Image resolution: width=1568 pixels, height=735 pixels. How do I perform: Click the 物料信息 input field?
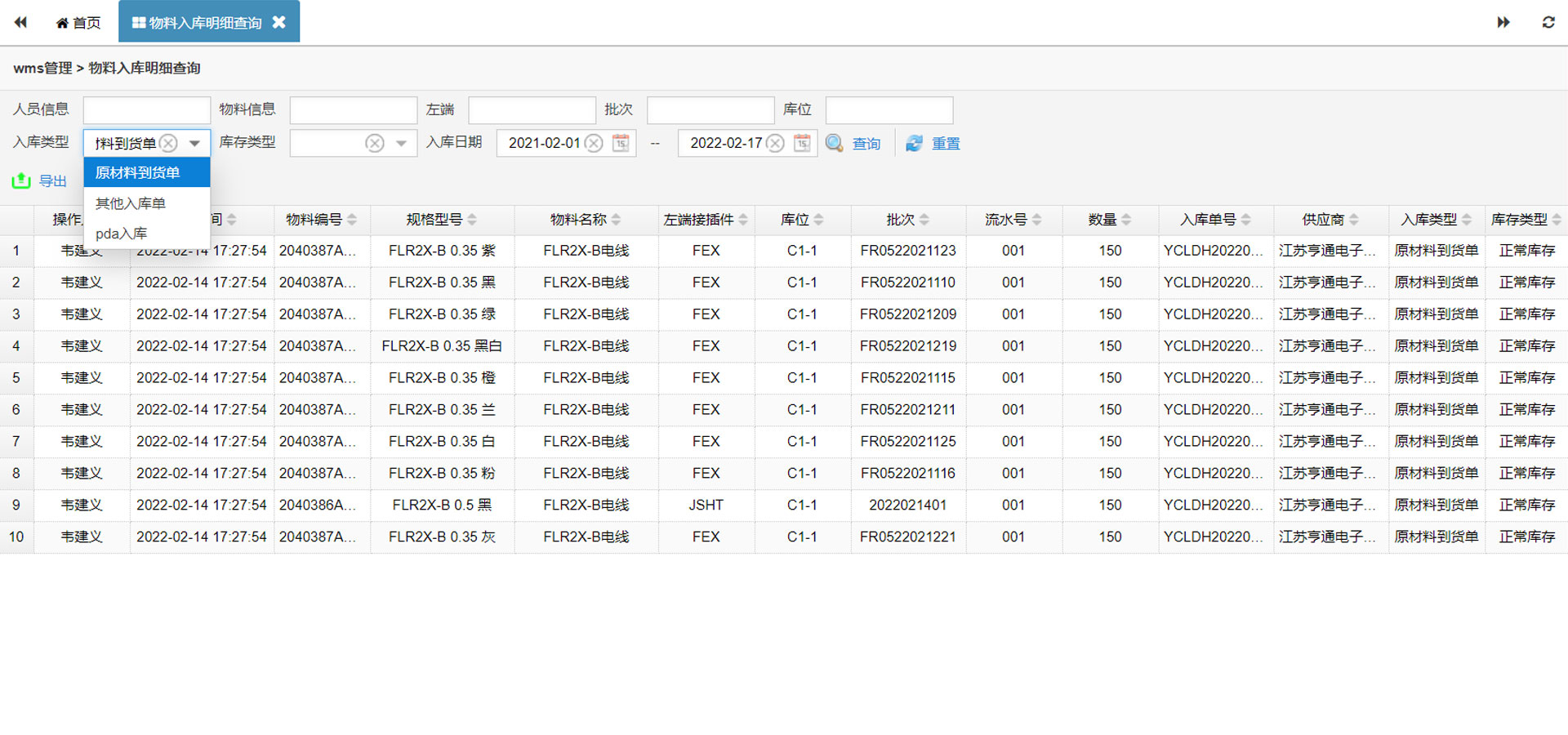(354, 110)
